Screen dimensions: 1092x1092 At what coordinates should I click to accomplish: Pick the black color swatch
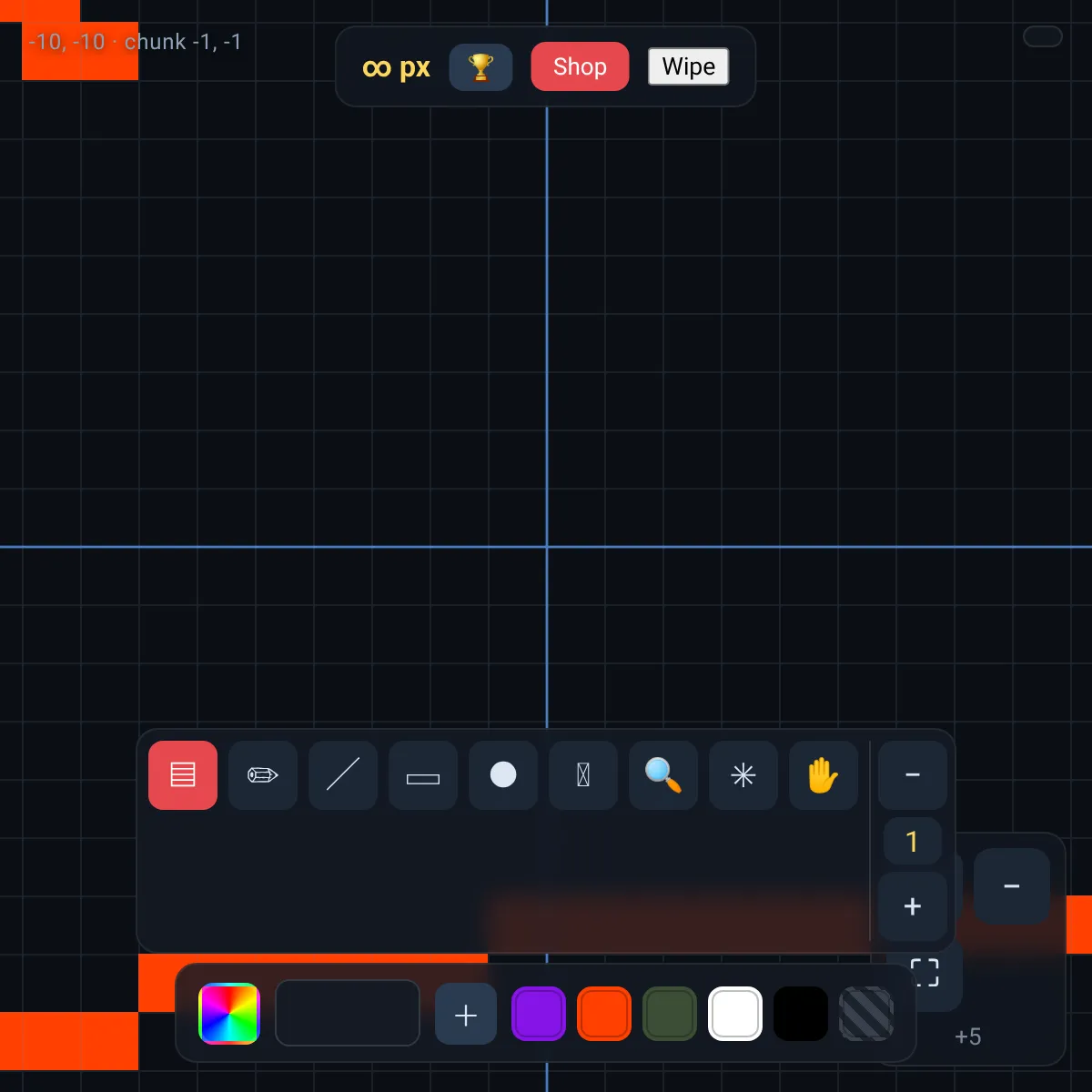tap(801, 1014)
